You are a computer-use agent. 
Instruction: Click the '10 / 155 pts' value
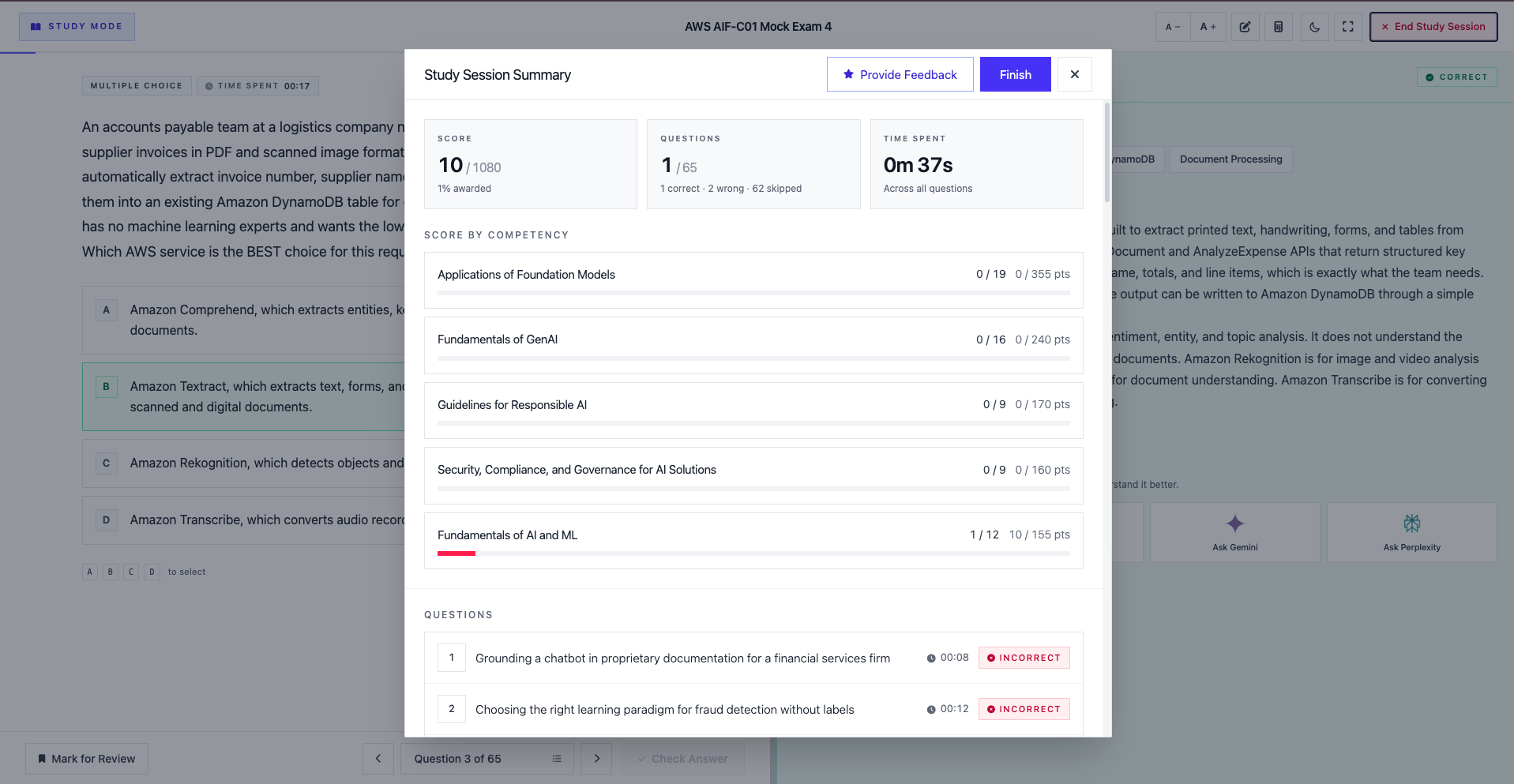pos(1039,535)
